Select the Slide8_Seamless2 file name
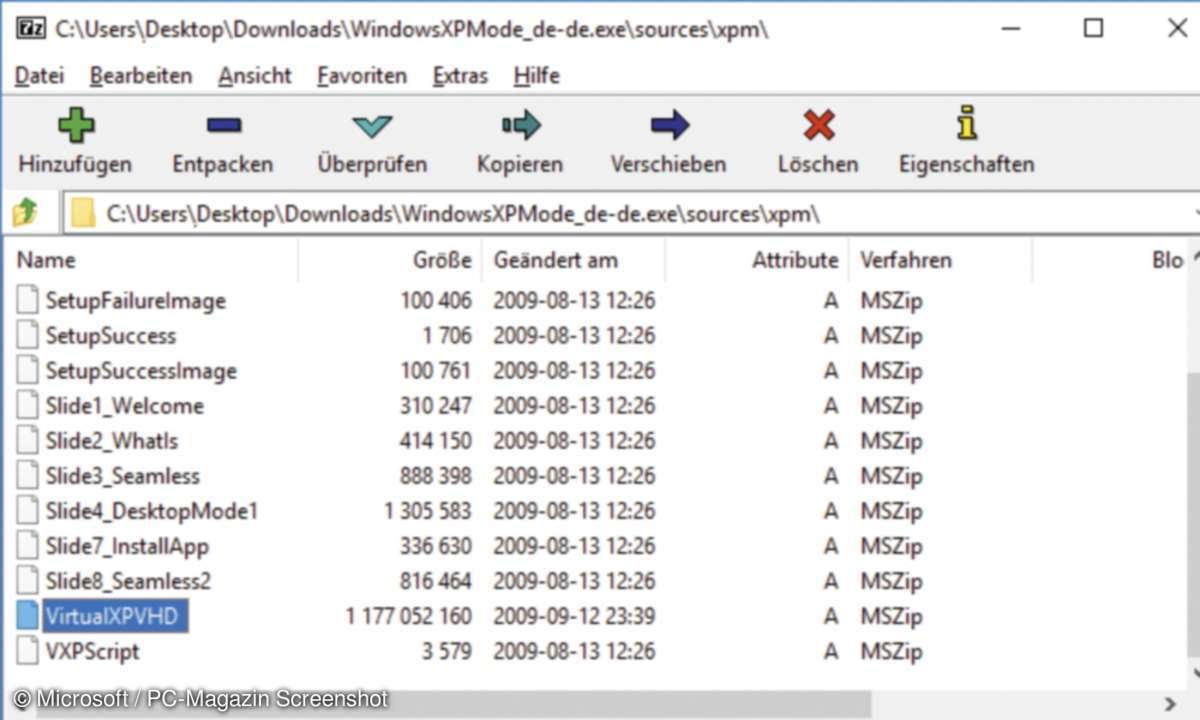This screenshot has height=720, width=1200. [x=128, y=581]
